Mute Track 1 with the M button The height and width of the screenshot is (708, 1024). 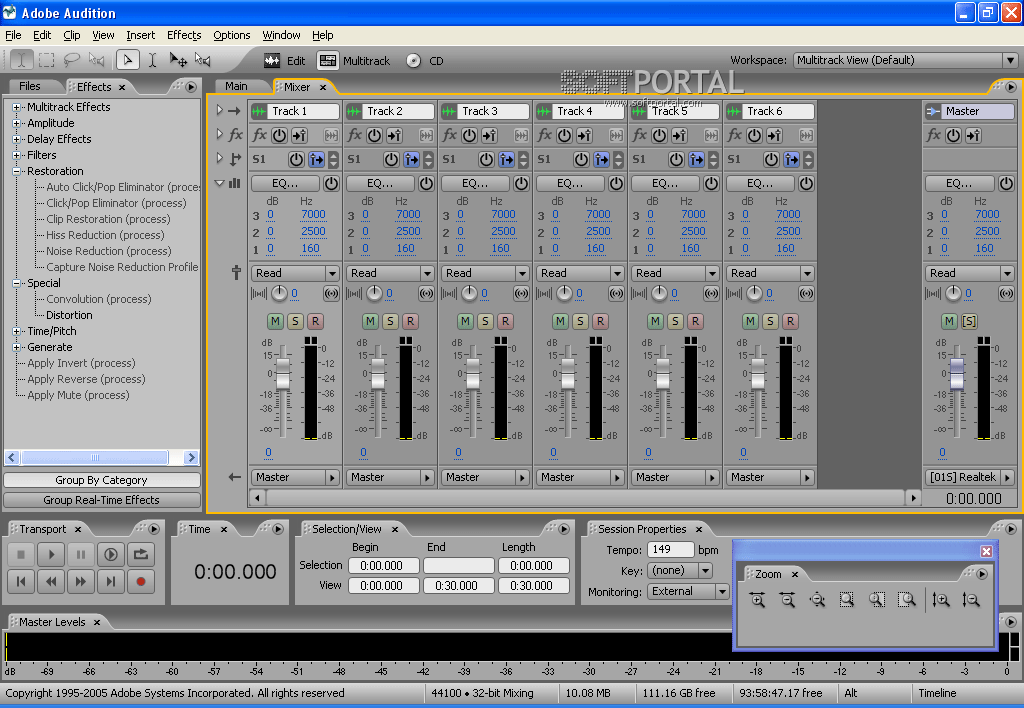click(275, 321)
